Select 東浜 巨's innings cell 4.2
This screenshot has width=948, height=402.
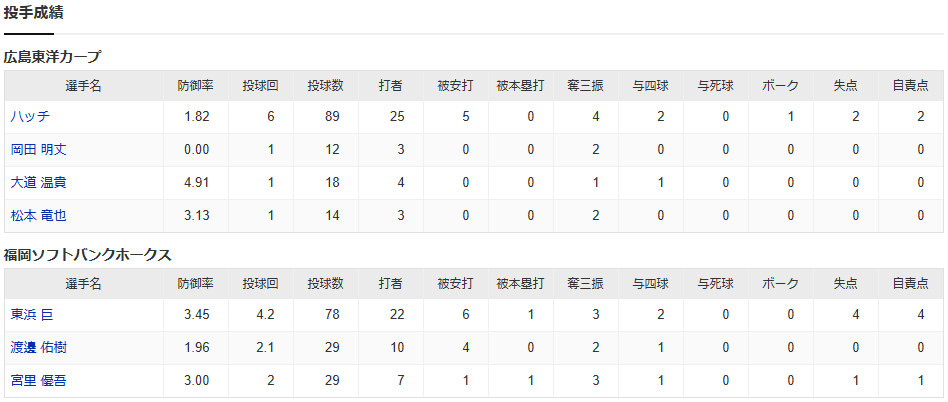(265, 314)
